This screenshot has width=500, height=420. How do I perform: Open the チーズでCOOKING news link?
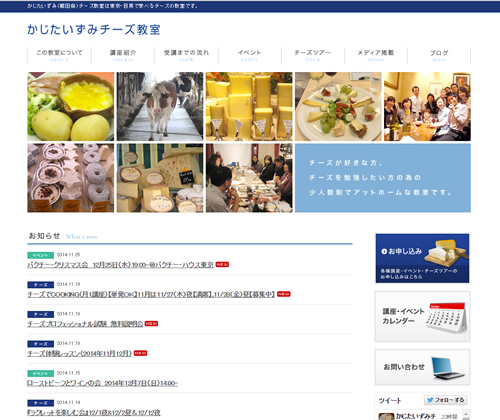coord(151,294)
